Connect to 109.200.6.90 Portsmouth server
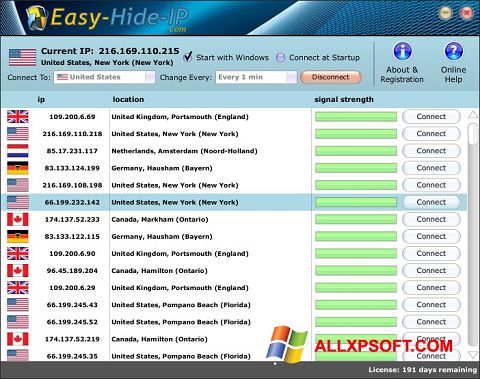Image resolution: width=480 pixels, height=379 pixels. pos(431,254)
